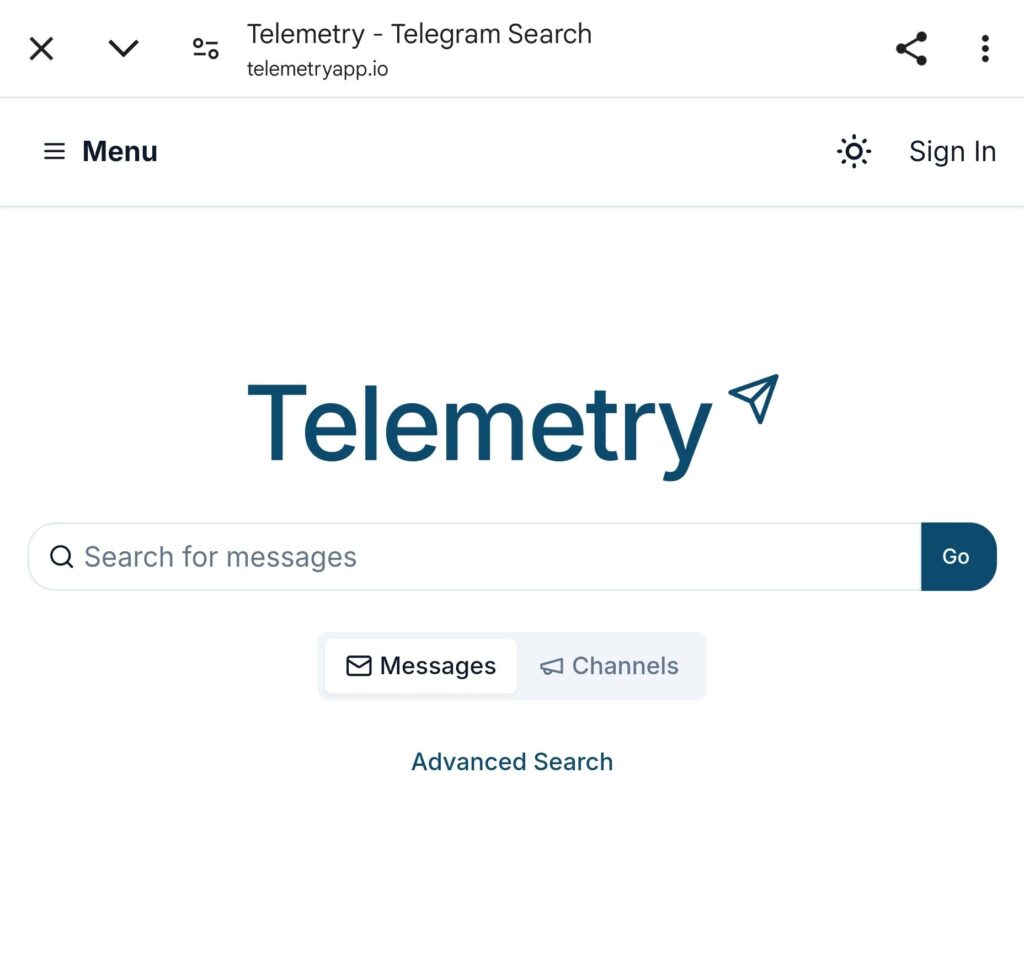Open the hamburger Menu icon
This screenshot has width=1024, height=960.
coord(54,152)
